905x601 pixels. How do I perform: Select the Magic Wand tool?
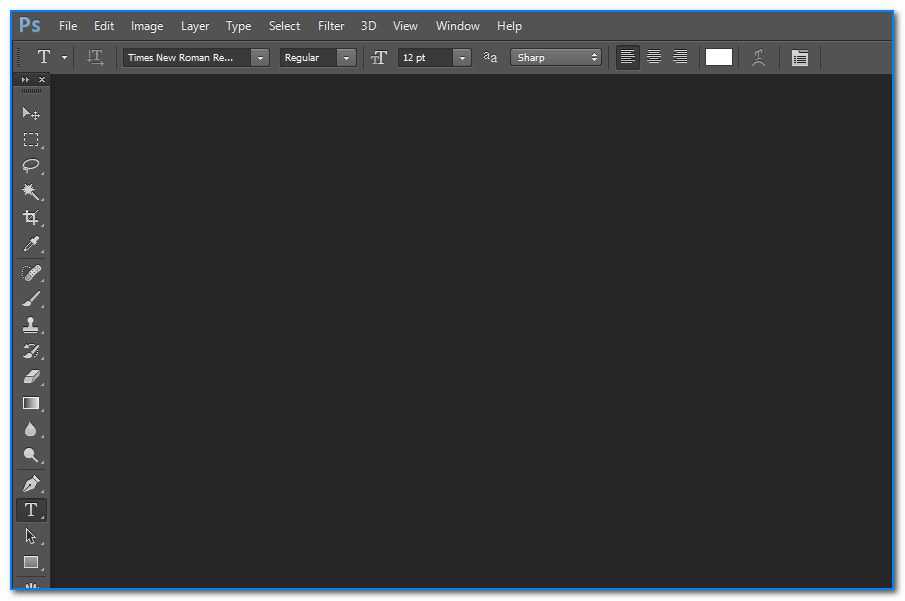31,192
